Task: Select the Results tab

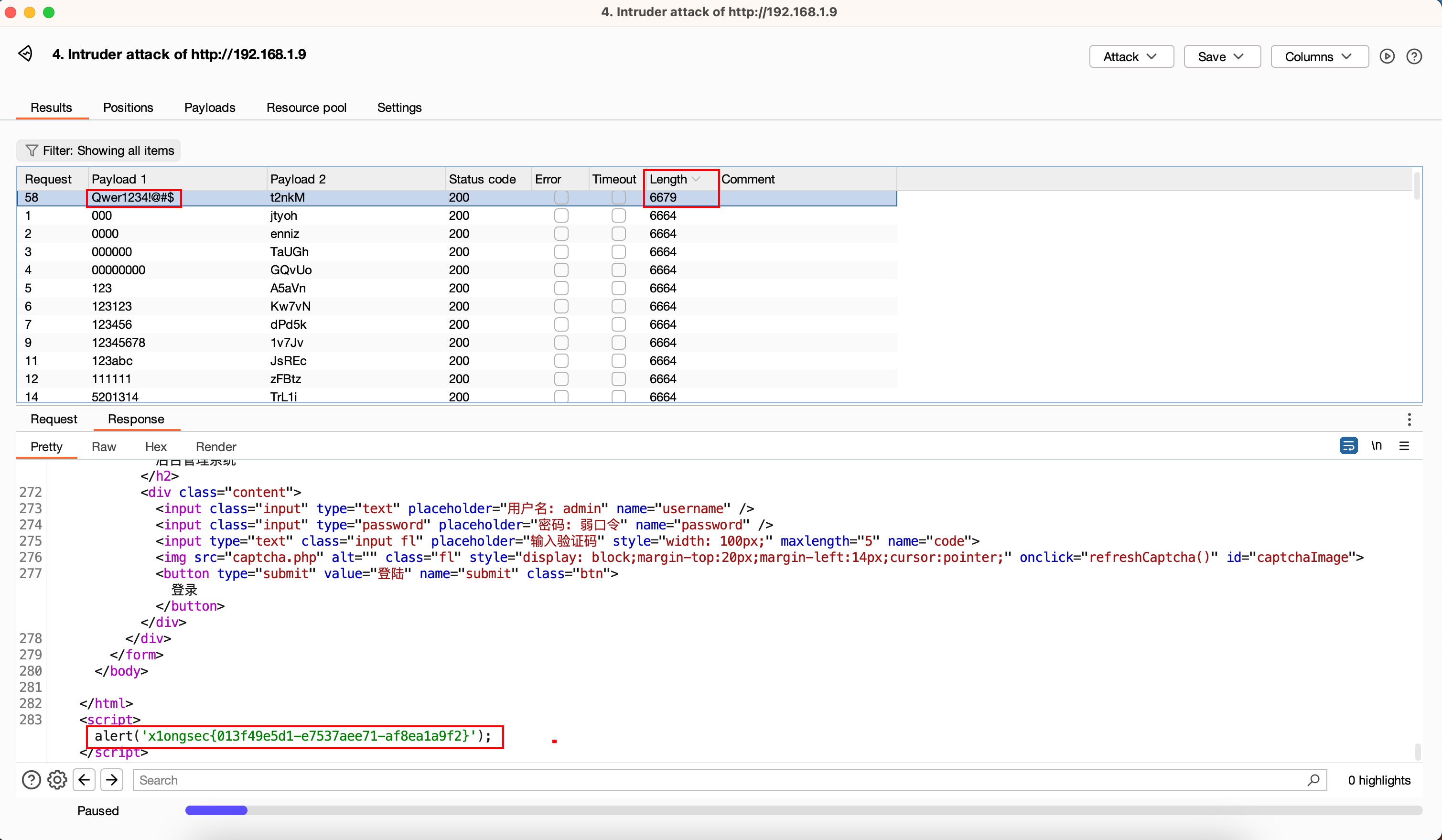Action: (52, 108)
